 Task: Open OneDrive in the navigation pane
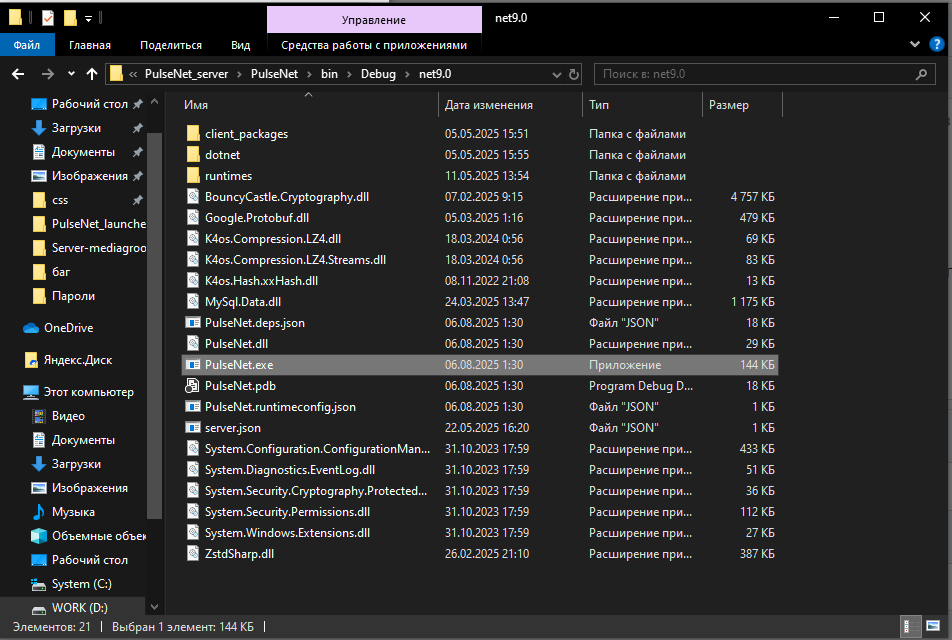coord(67,328)
